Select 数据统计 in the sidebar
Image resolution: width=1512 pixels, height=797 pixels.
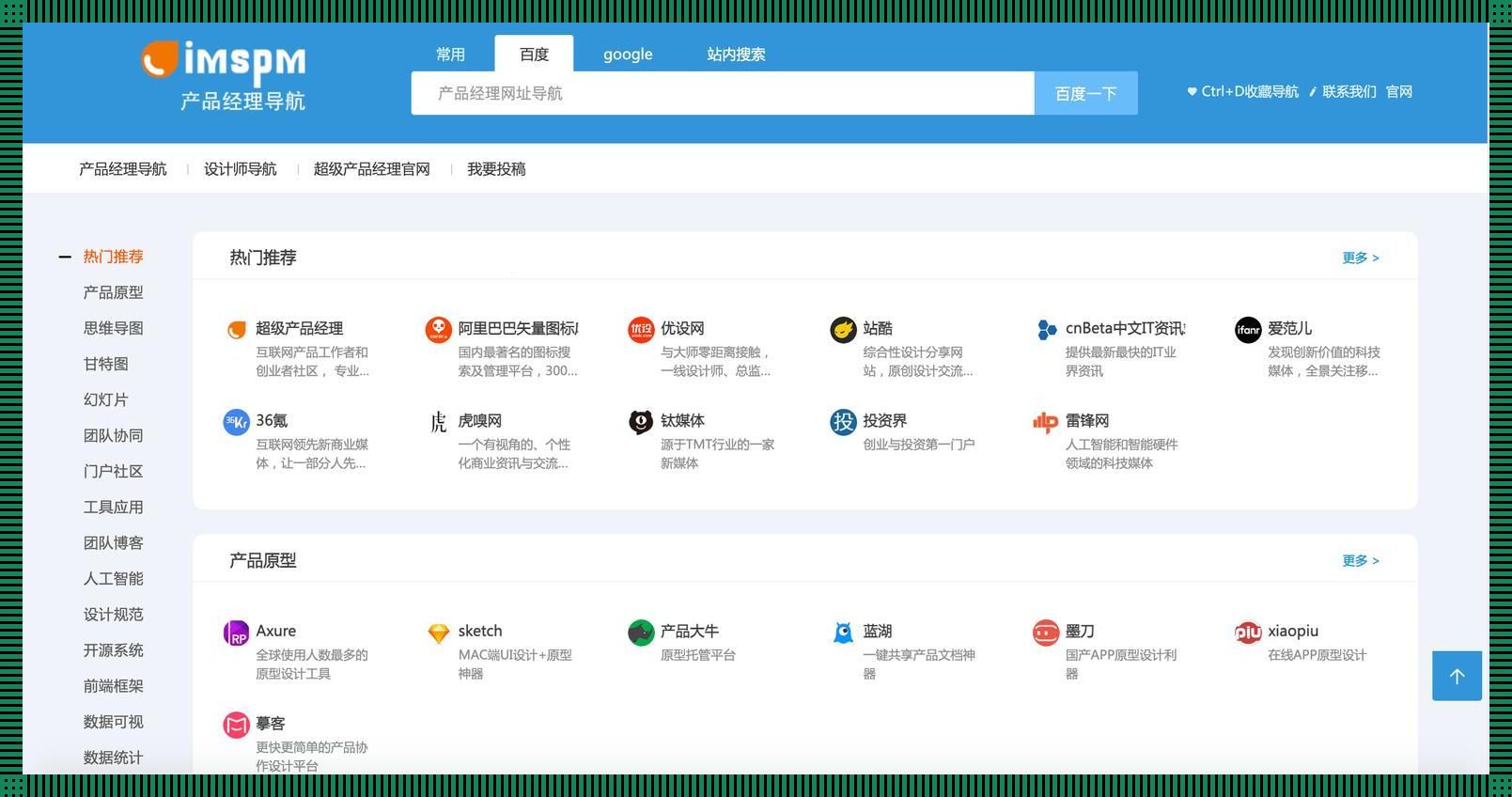click(x=113, y=758)
